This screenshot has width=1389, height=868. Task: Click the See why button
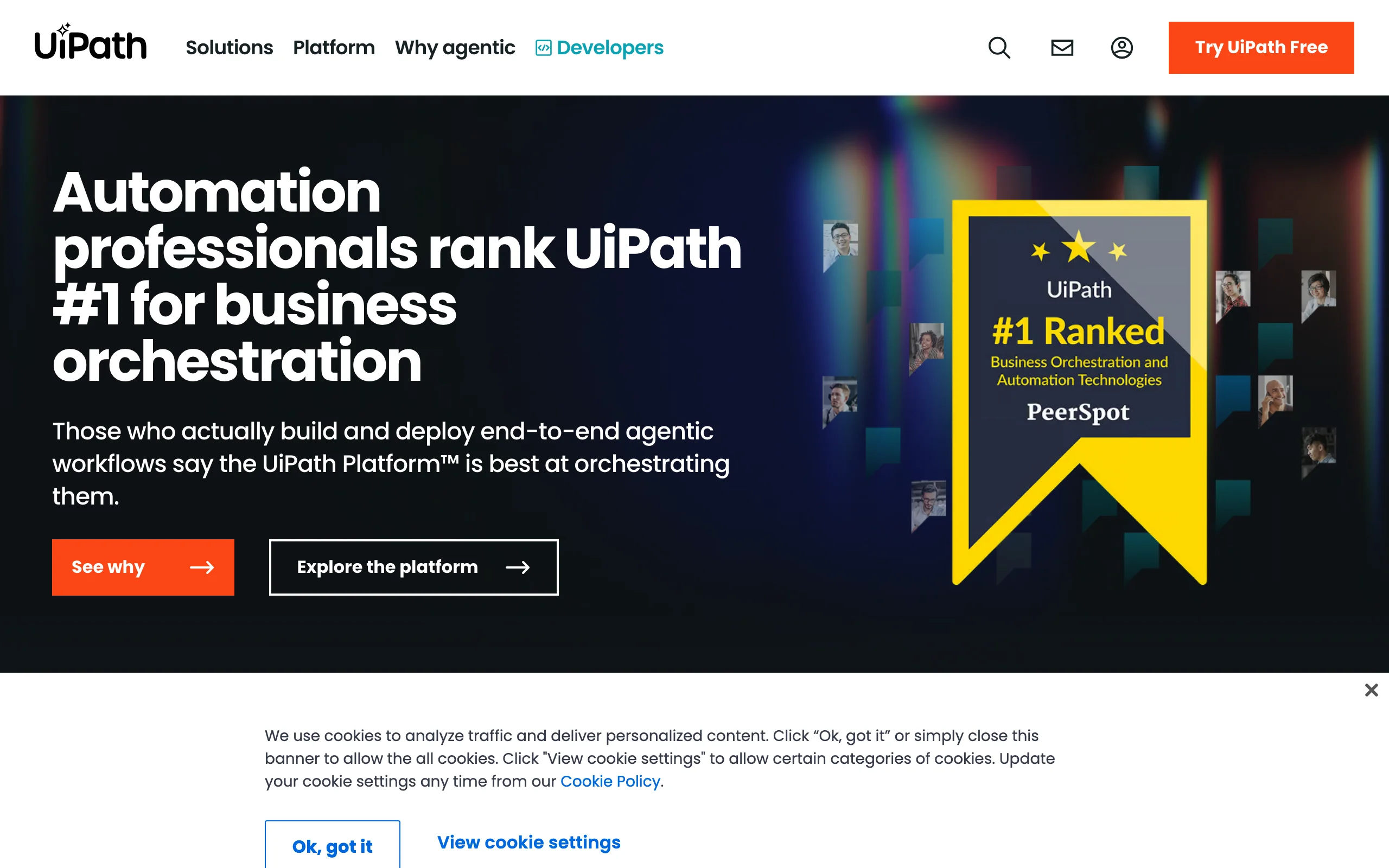click(143, 567)
